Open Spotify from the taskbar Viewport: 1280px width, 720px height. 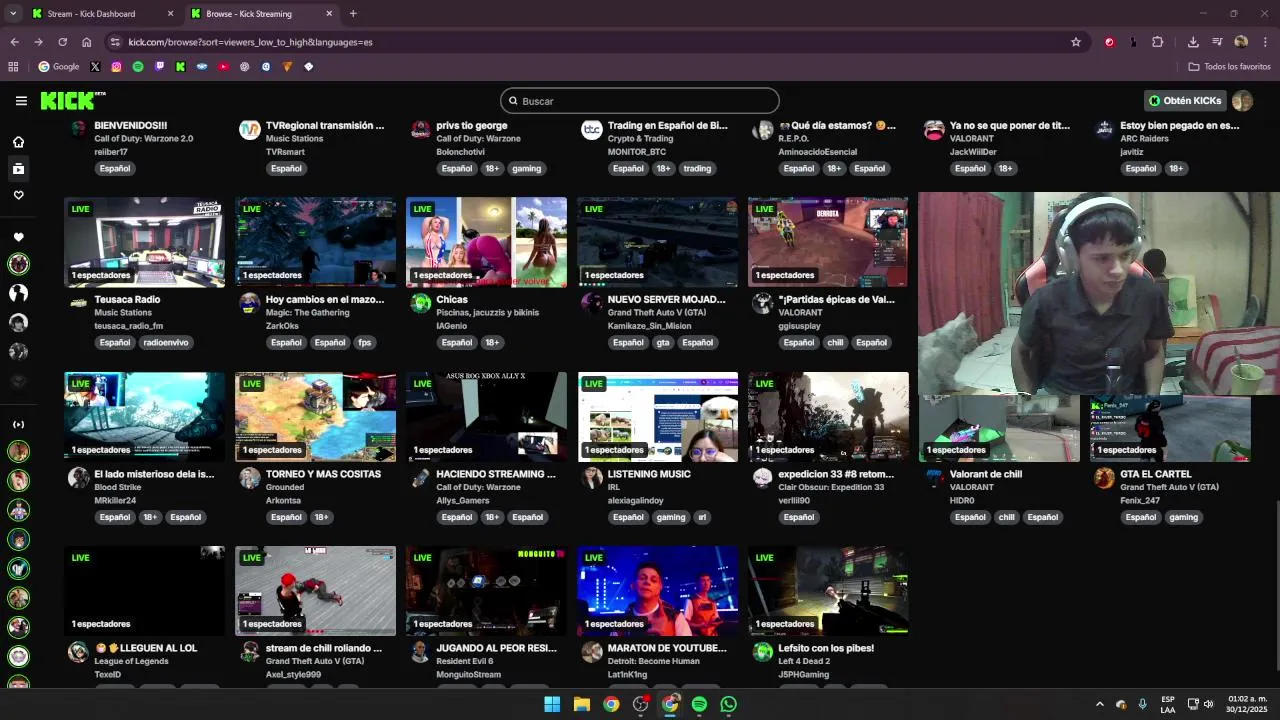click(x=699, y=704)
